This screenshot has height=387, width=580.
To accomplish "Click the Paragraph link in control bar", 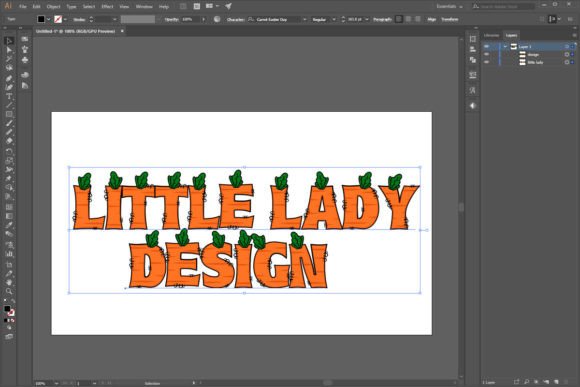I will click(382, 19).
